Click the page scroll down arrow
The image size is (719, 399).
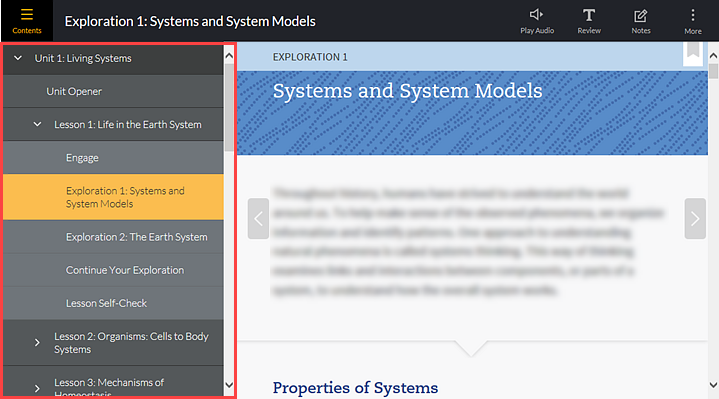coord(713,385)
